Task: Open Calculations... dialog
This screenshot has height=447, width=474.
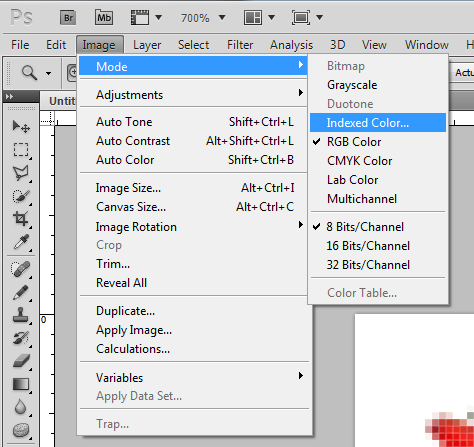Action: point(194,349)
